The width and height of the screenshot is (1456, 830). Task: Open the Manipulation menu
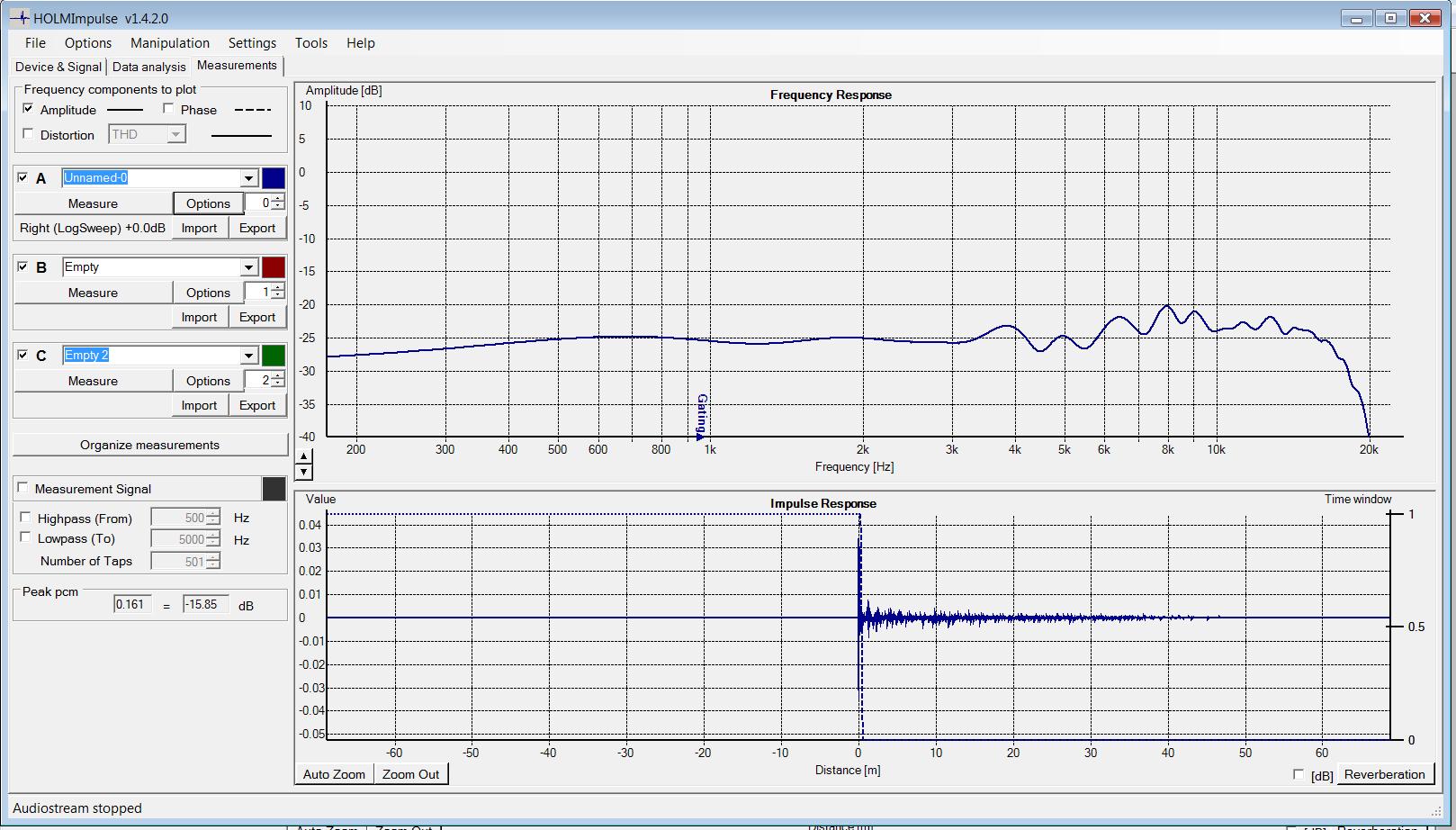click(x=170, y=42)
